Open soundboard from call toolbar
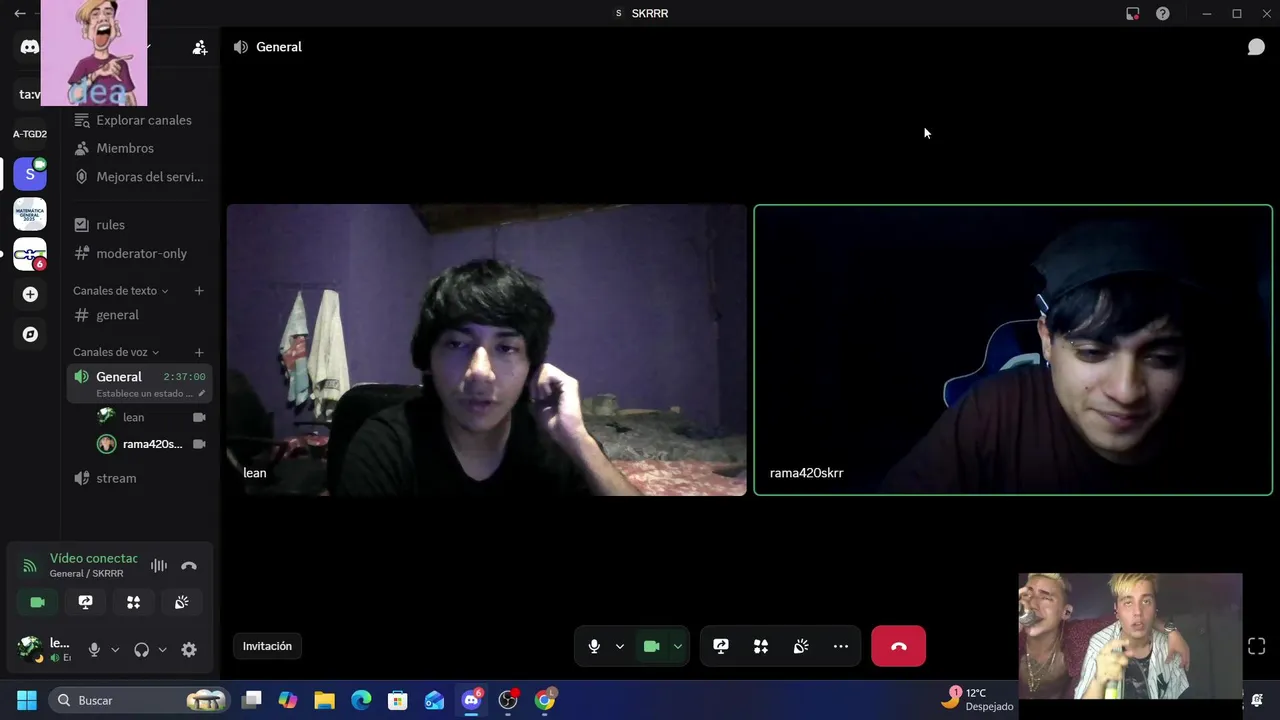 pyautogui.click(x=801, y=646)
